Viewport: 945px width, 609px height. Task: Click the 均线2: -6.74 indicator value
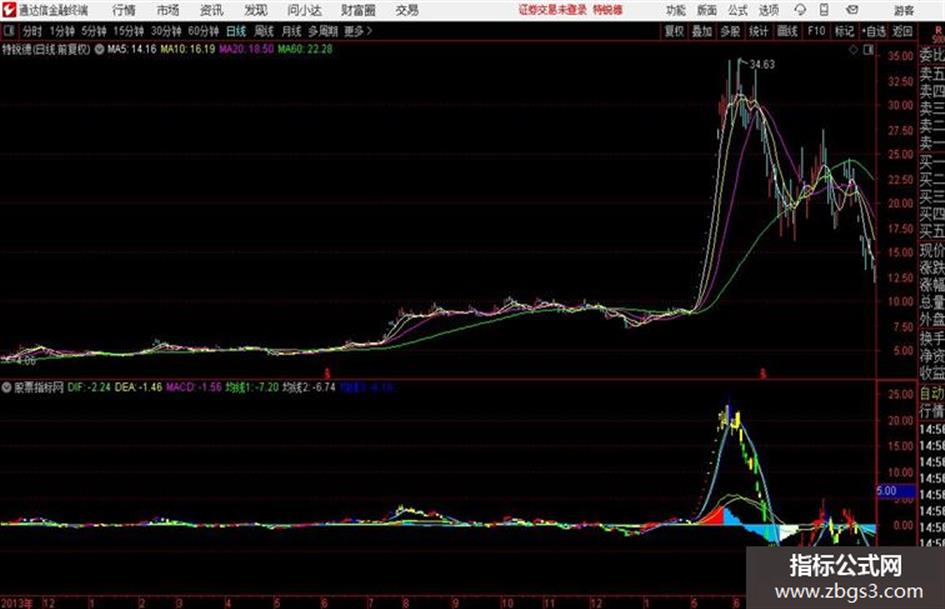(309, 388)
